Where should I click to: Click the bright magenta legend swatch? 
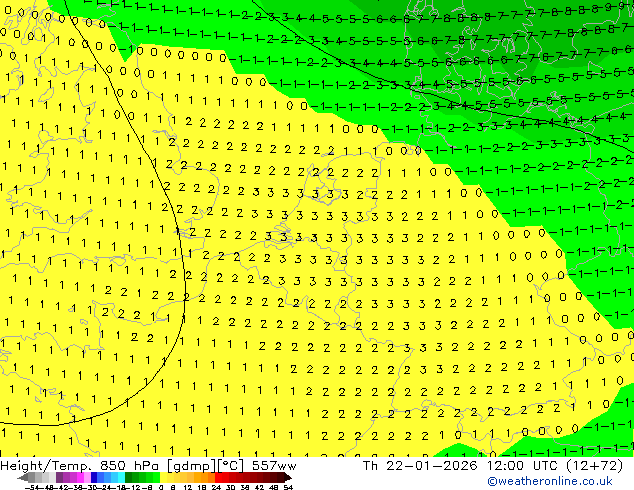click(x=80, y=477)
